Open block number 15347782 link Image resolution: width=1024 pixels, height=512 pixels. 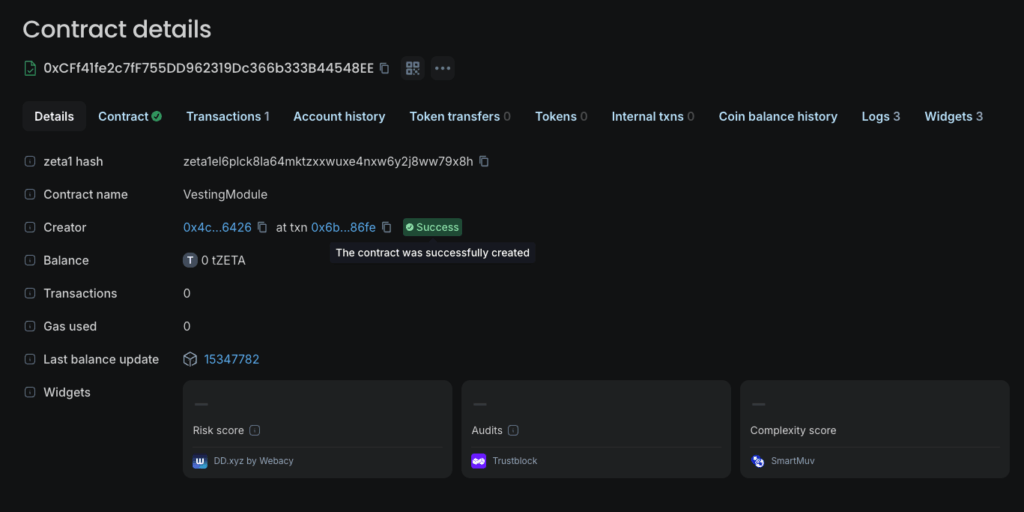(x=231, y=359)
